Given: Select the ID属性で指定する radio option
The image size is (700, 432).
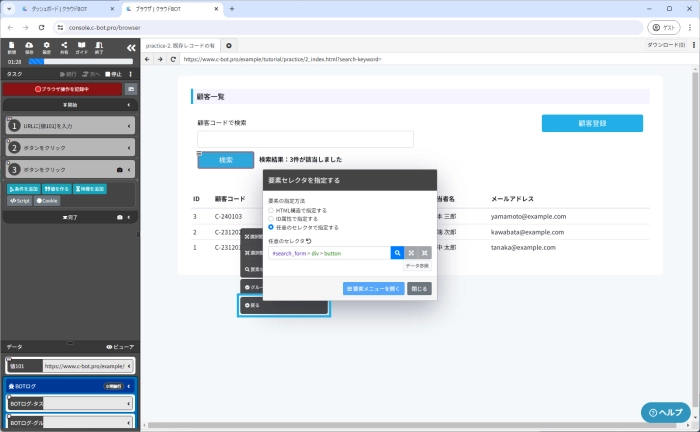Looking at the screenshot, I should coord(271,219).
